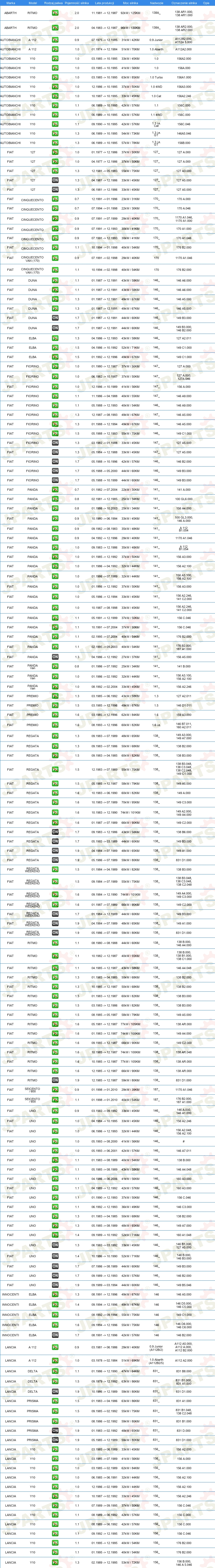Select the Nadwozie column header
Screen dimensions: 215x1568
tap(156, 3)
